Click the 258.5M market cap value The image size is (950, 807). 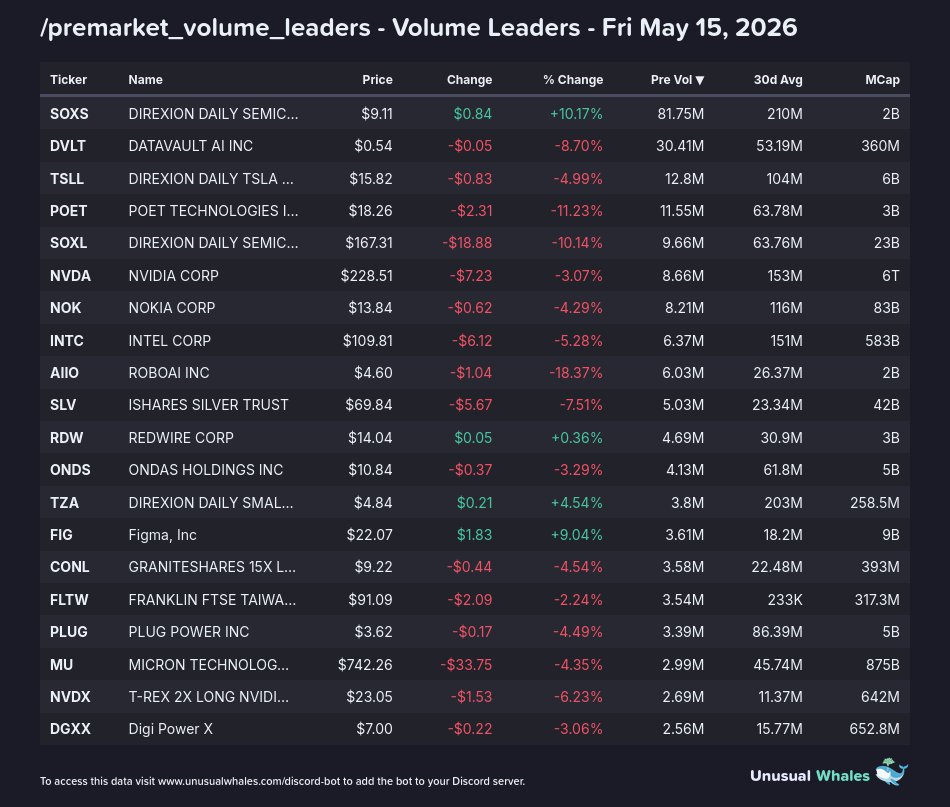[x=875, y=503]
